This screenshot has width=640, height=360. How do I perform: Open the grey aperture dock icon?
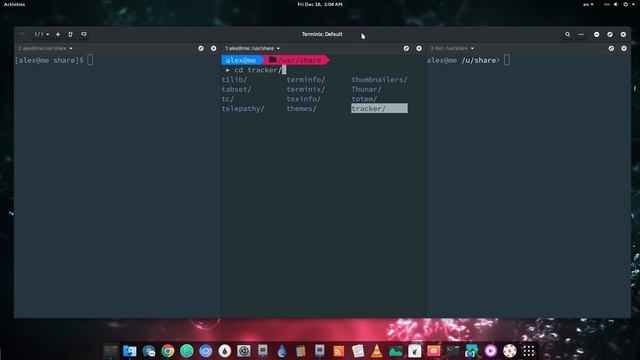[x=244, y=351]
